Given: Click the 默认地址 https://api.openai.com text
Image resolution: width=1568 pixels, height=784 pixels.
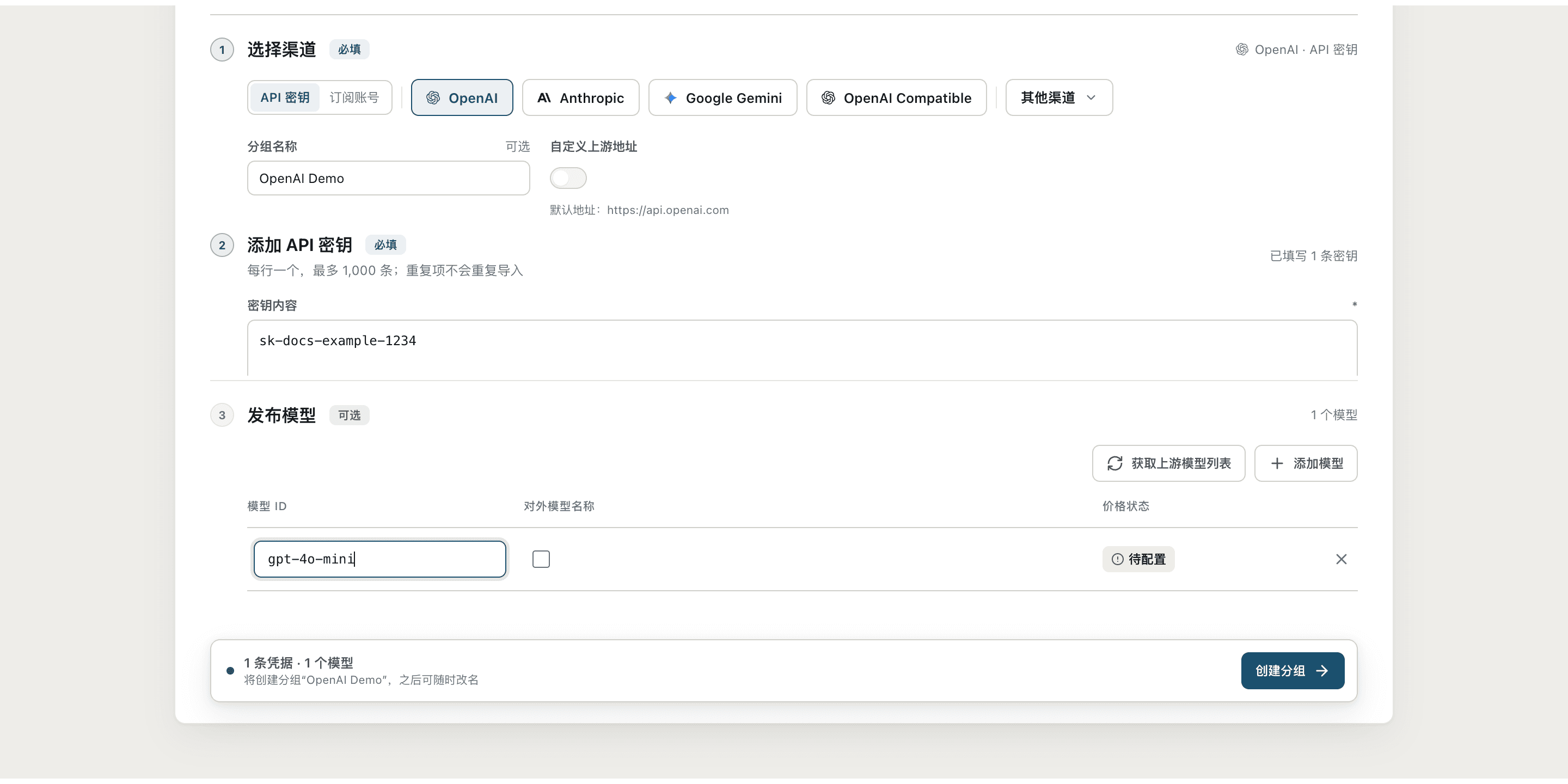Looking at the screenshot, I should (639, 210).
